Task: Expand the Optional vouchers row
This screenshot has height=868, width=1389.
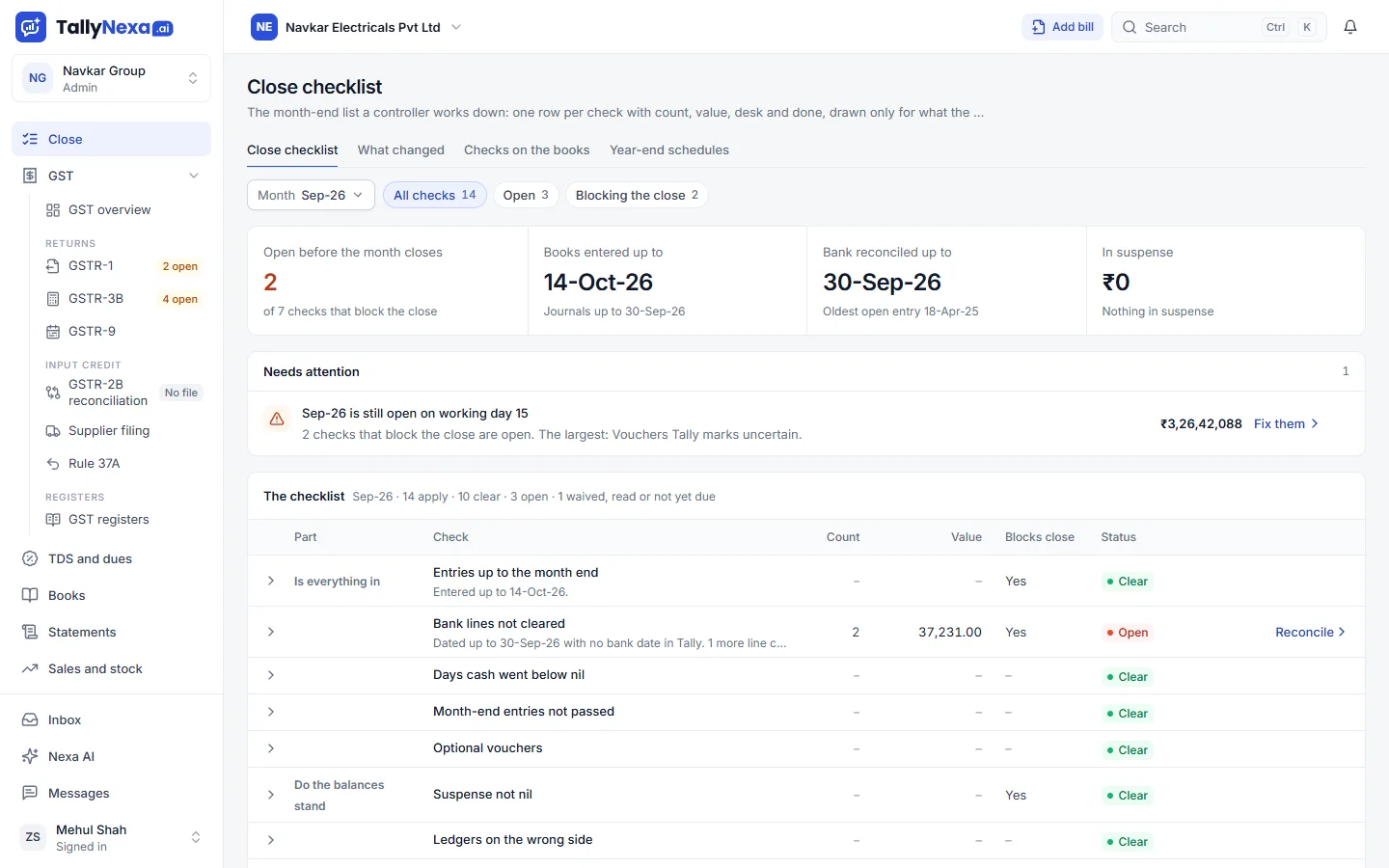Action: click(x=271, y=748)
